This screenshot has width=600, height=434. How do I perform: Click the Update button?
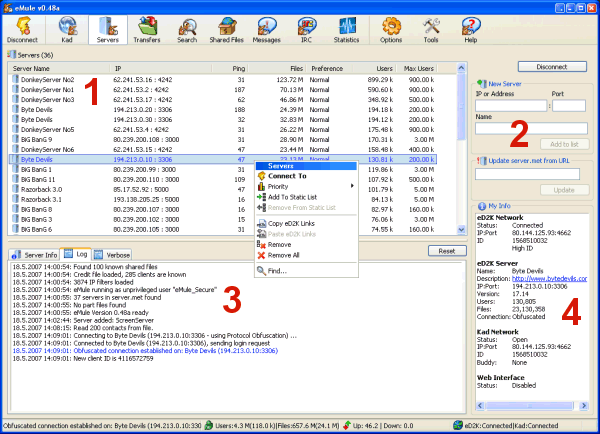(564, 190)
